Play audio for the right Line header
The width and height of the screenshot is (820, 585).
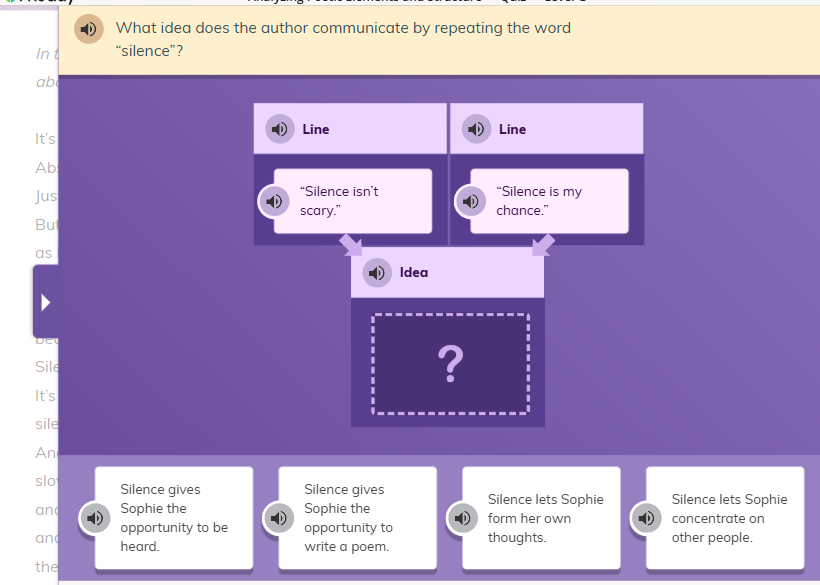click(x=475, y=128)
